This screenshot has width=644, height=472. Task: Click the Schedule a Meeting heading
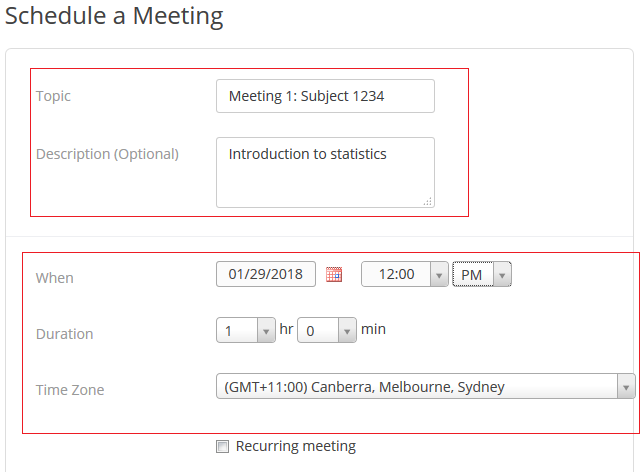[x=114, y=16]
